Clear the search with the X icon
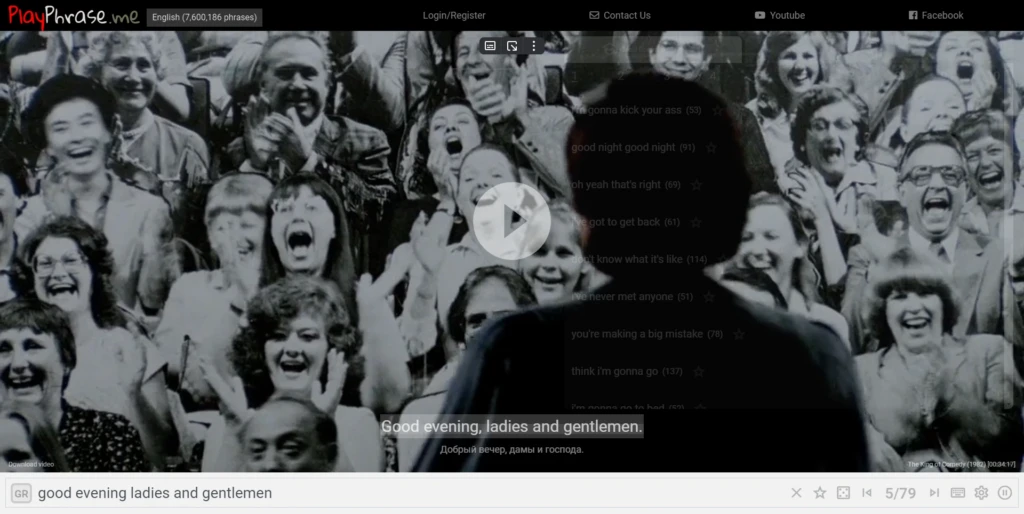 tap(796, 493)
